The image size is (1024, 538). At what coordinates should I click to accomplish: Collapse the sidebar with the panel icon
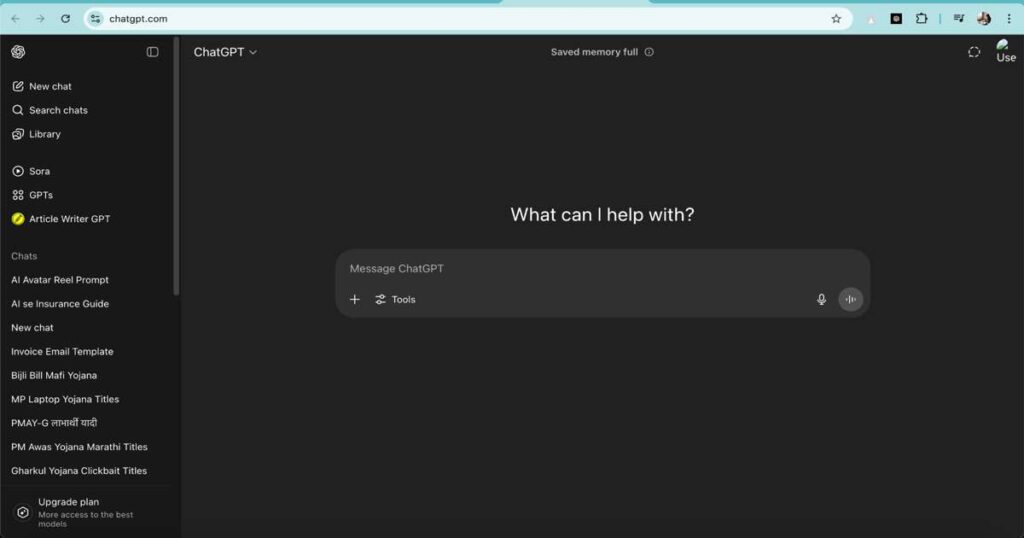152,52
